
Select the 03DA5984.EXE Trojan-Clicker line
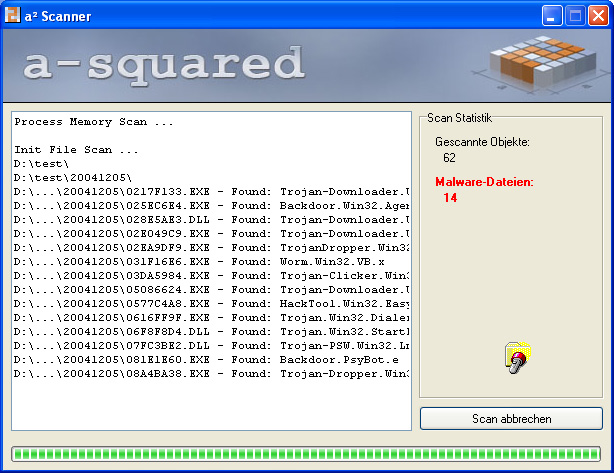211,276
